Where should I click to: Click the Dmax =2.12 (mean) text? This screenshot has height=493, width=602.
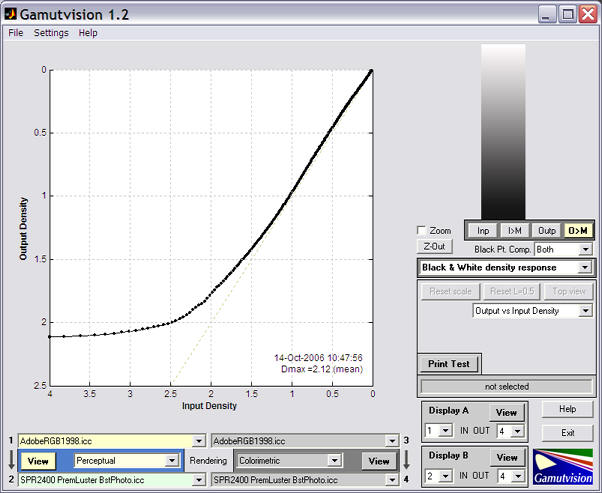[322, 369]
